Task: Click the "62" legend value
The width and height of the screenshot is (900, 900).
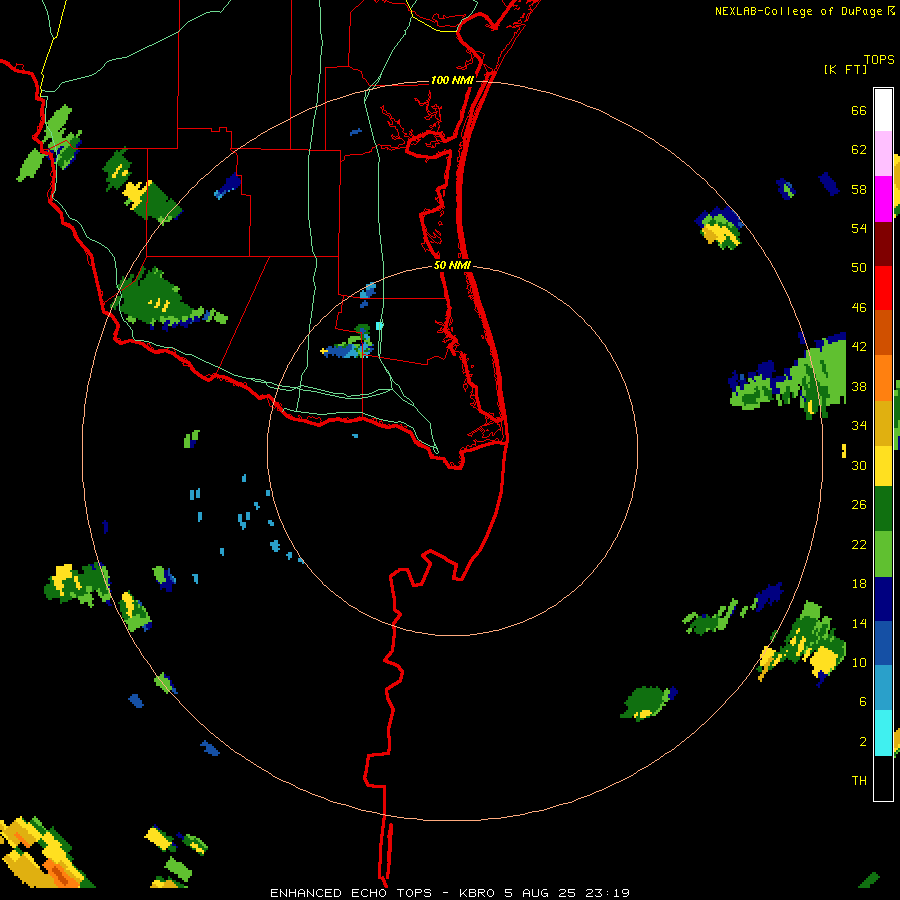Action: 859,150
